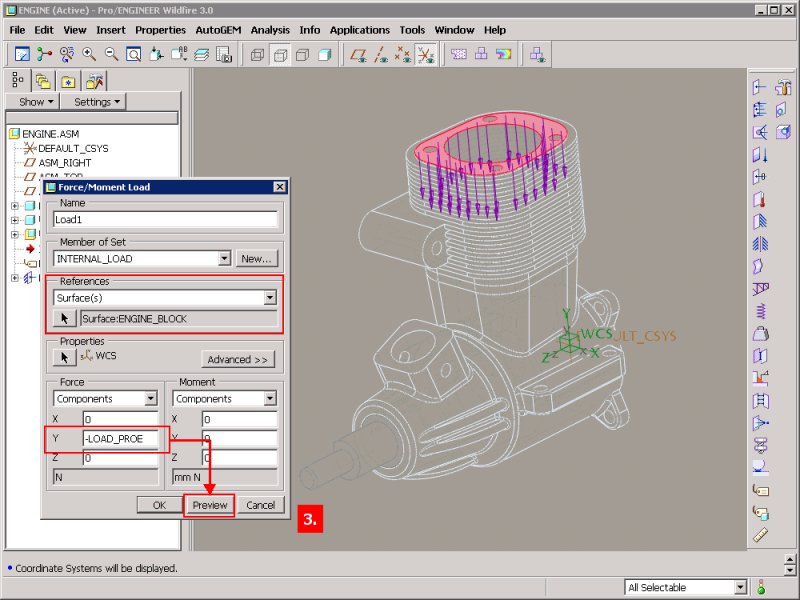This screenshot has width=800, height=600.
Task: Switch to Wireframe display mode
Action: [258, 55]
